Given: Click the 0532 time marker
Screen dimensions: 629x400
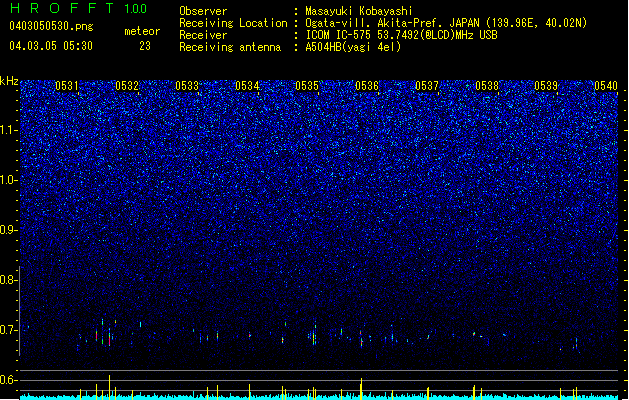Looking at the screenshot, I should pos(127,86).
